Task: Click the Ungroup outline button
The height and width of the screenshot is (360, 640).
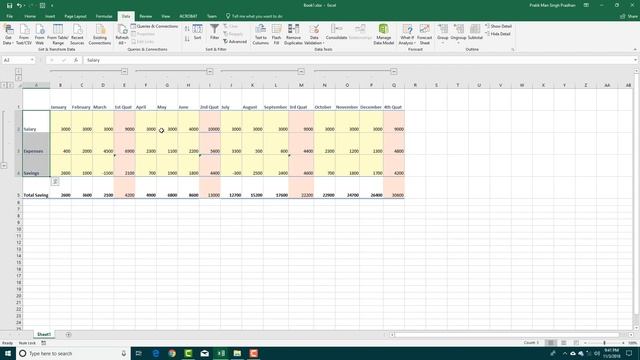Action: point(458,34)
